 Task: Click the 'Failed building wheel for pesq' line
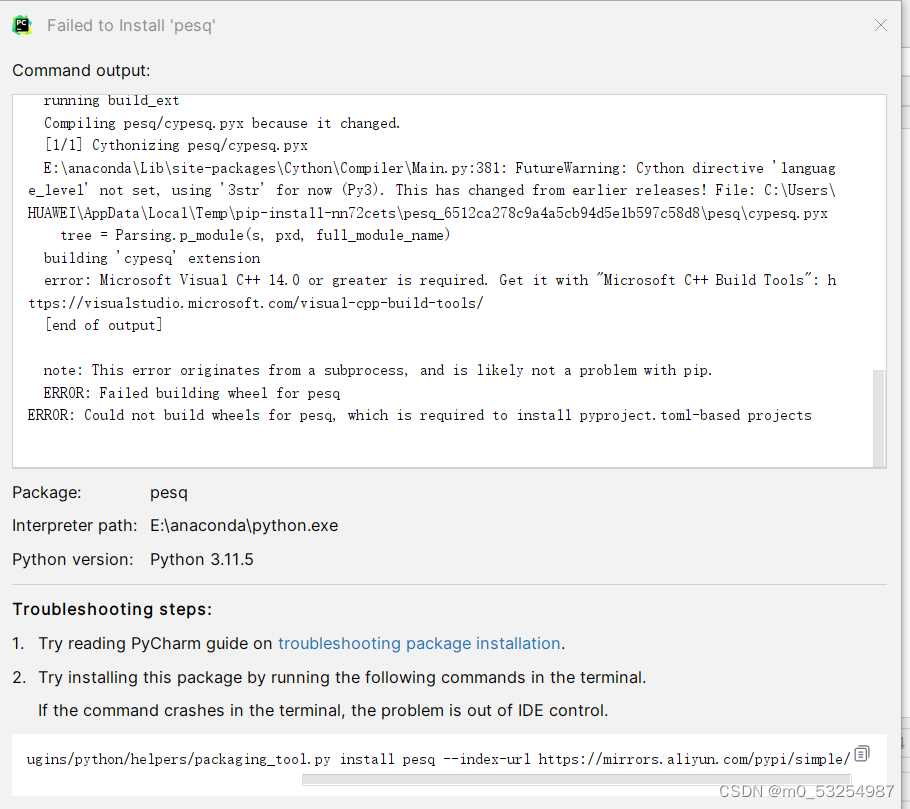pos(192,393)
